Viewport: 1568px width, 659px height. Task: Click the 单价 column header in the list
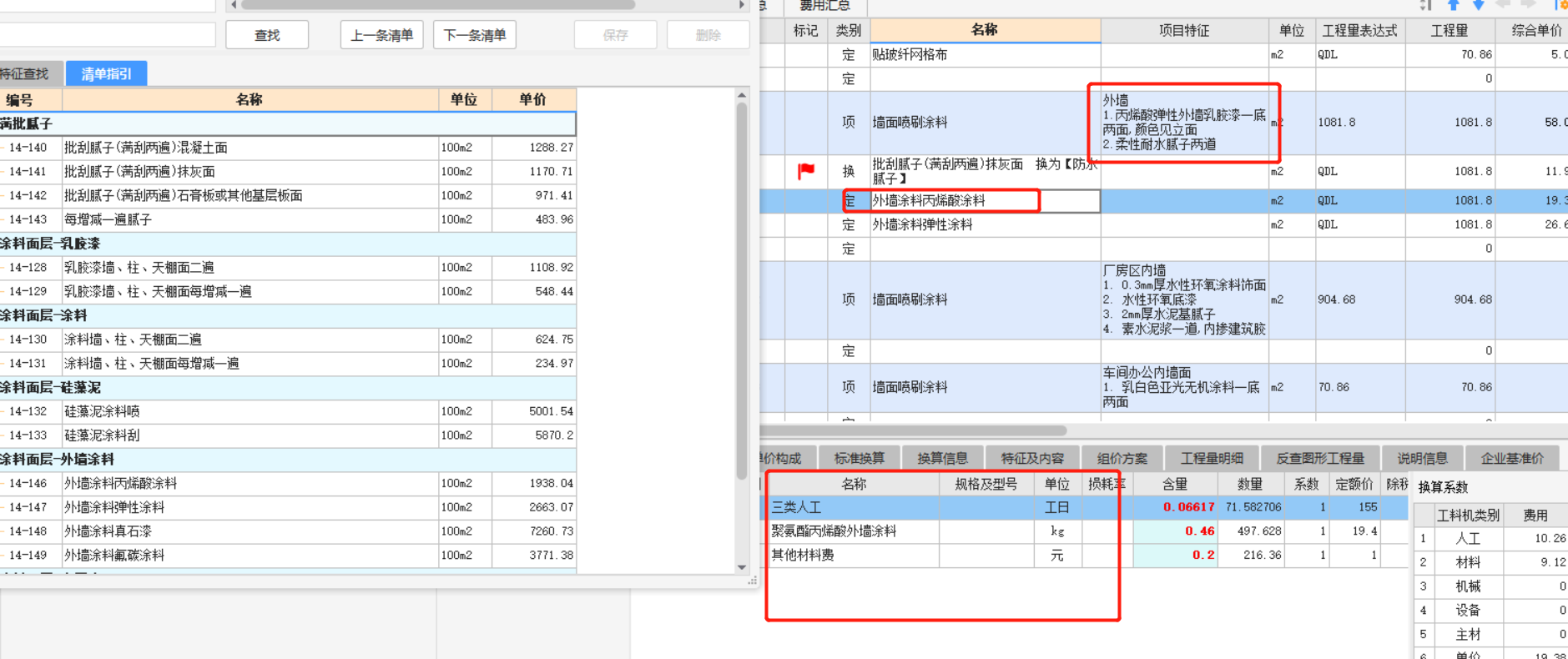click(x=533, y=100)
